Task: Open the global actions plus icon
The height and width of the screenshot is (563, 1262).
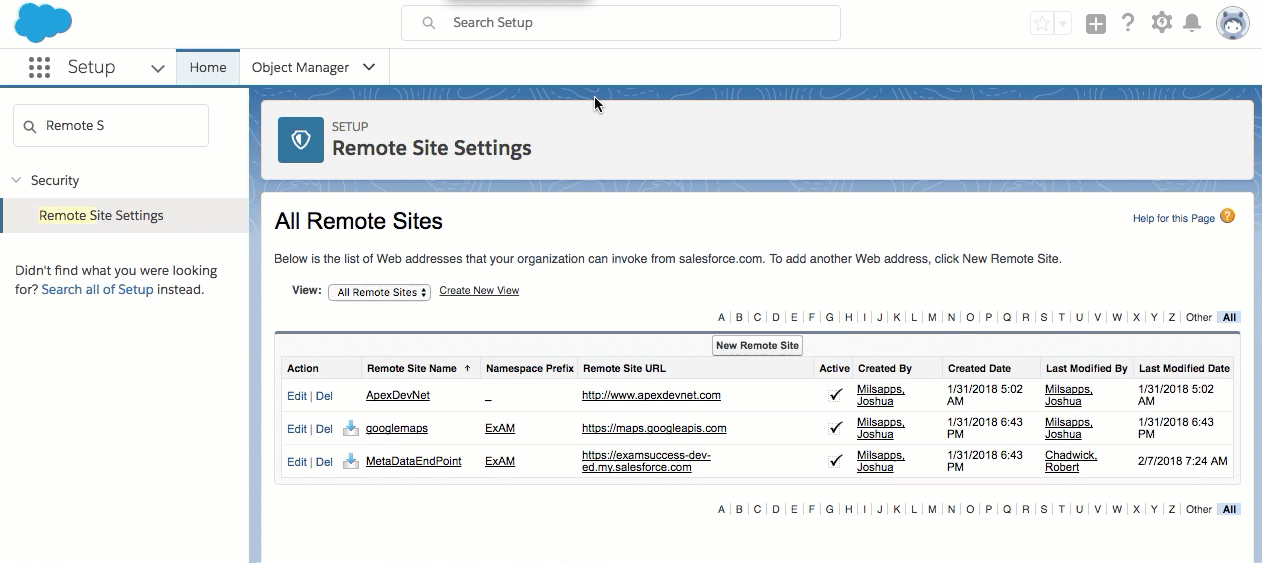Action: click(1096, 24)
